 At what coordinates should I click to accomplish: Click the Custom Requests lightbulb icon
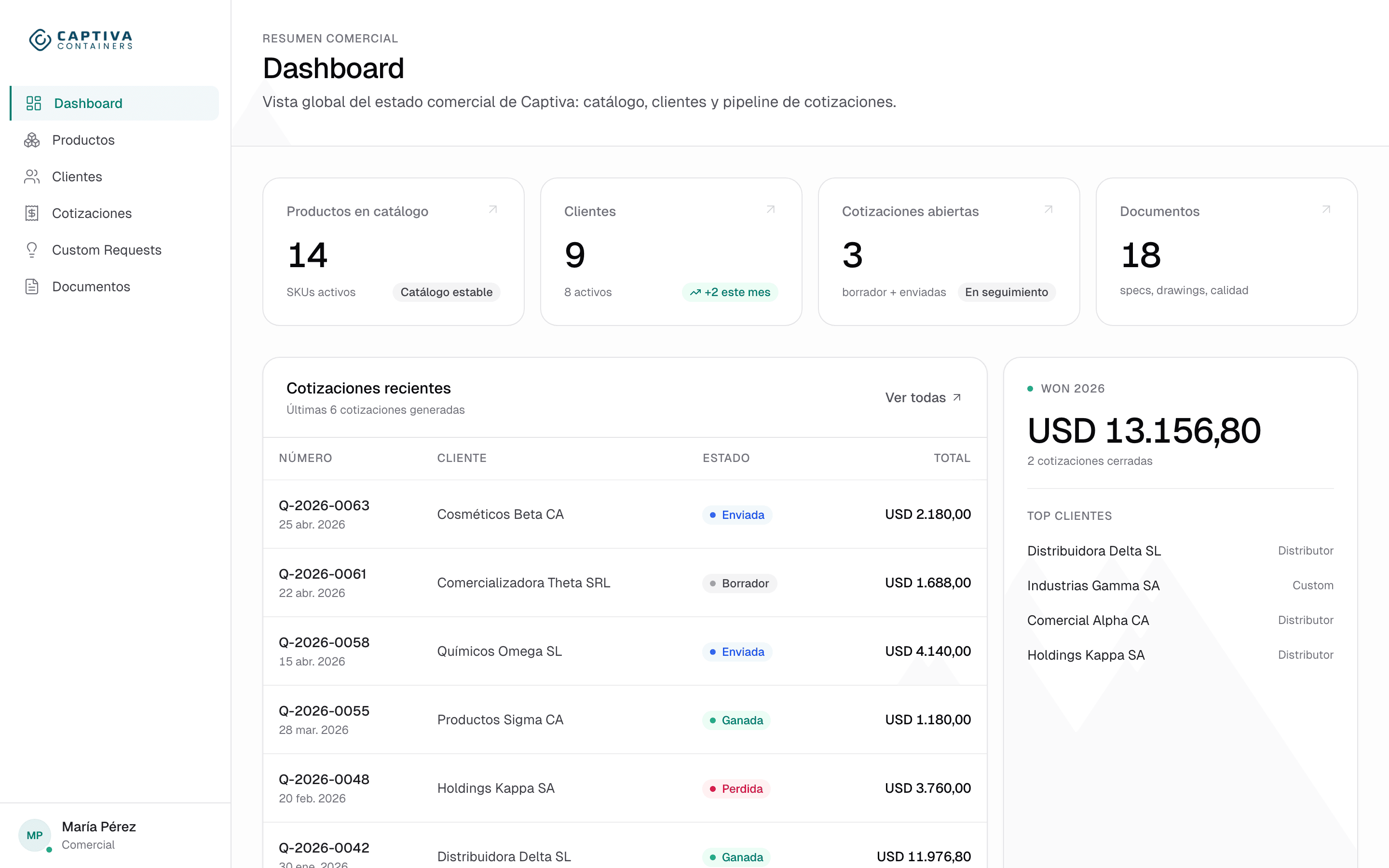point(32,250)
